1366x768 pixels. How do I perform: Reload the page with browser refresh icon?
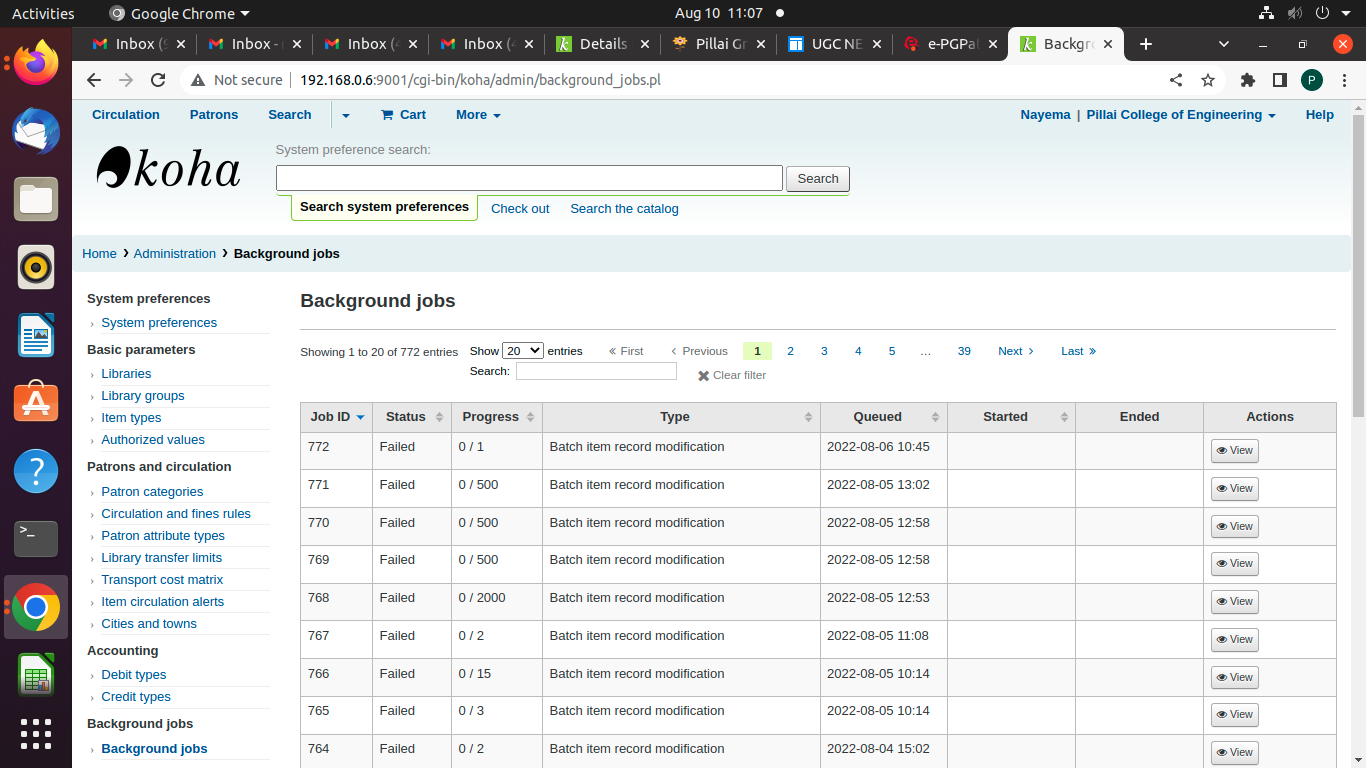pyautogui.click(x=158, y=80)
